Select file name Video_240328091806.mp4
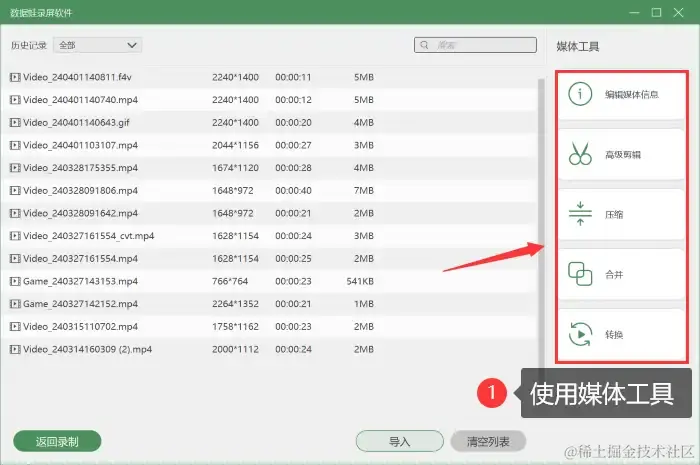 pos(80,191)
